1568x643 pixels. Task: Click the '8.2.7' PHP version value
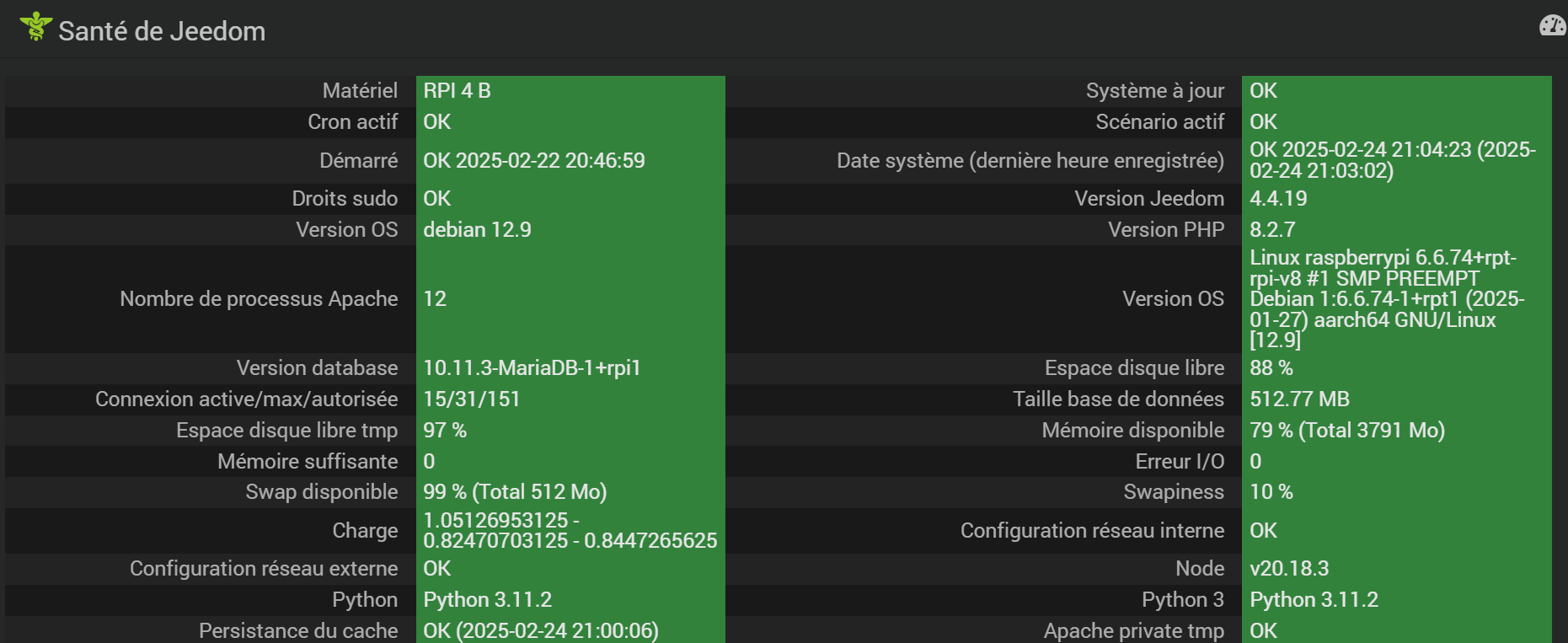tap(1272, 229)
